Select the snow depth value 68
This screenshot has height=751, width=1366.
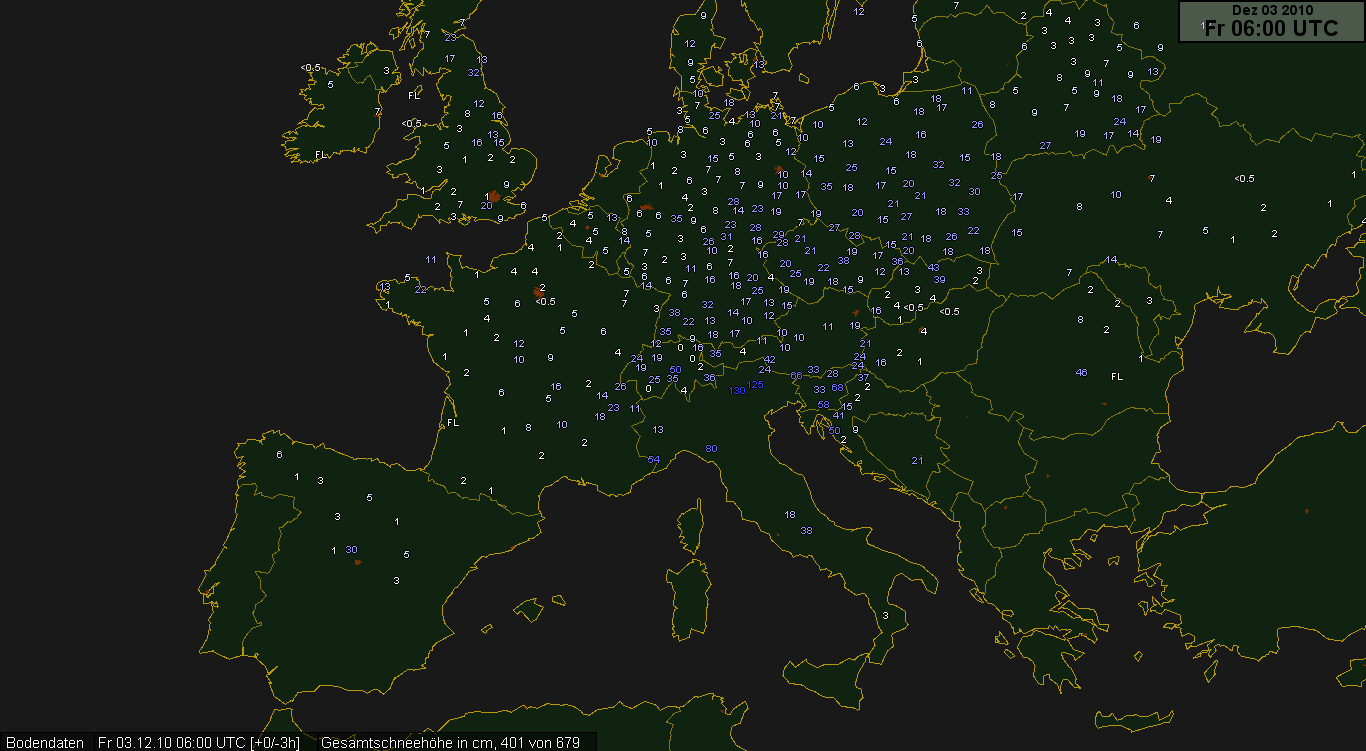point(838,387)
